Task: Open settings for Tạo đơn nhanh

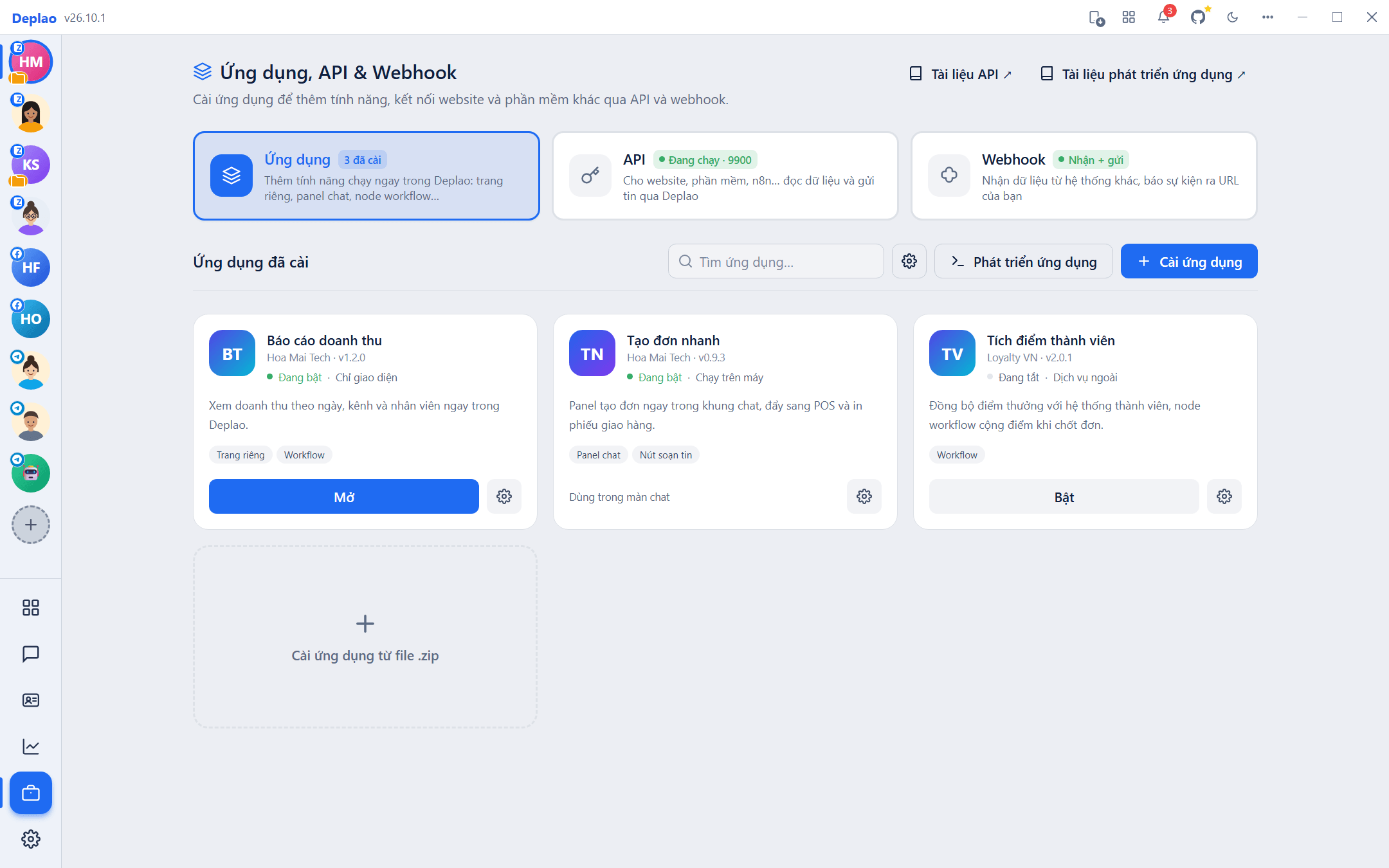Action: pos(864,496)
